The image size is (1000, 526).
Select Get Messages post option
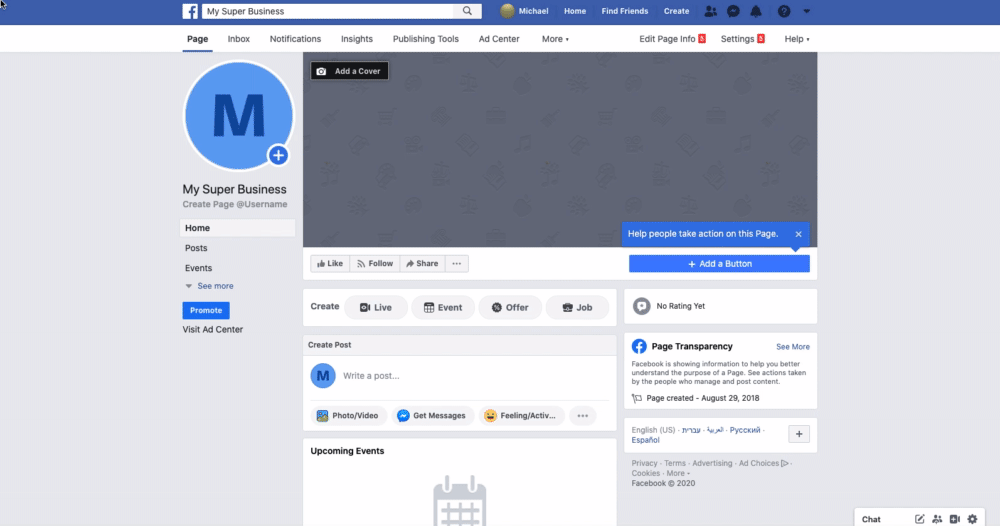click(x=432, y=416)
